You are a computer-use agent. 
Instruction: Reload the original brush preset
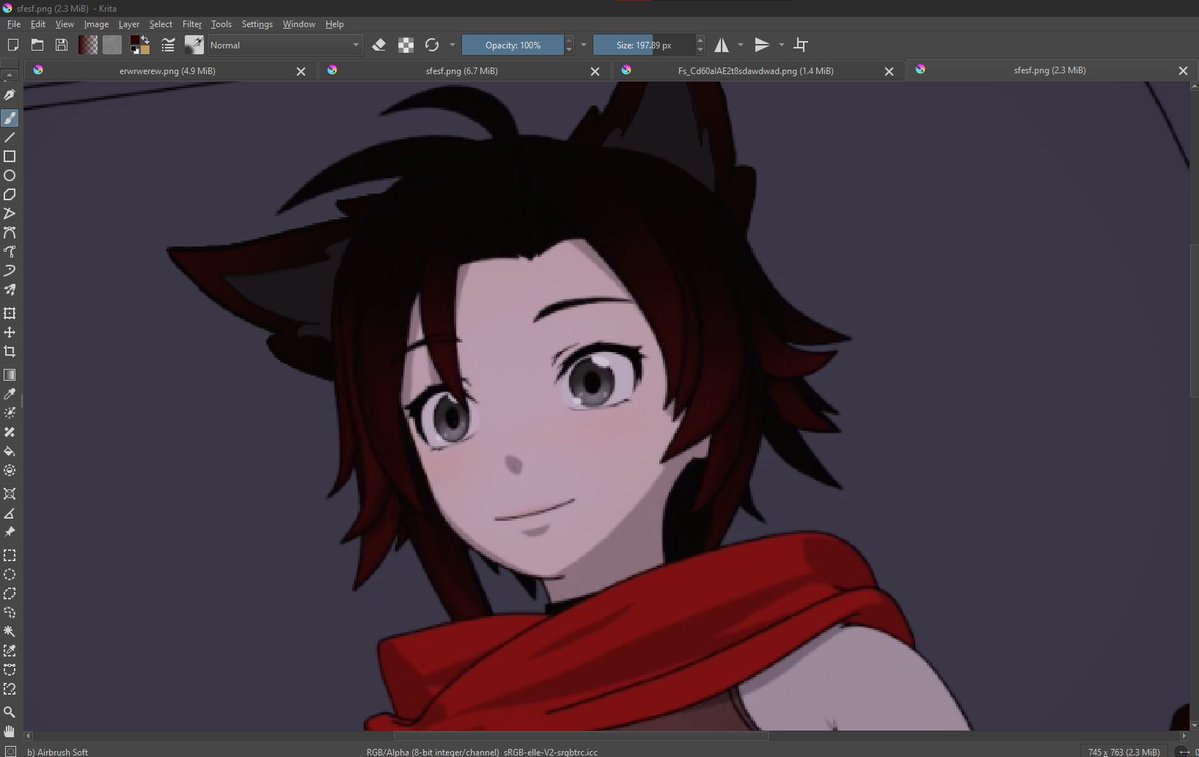pyautogui.click(x=432, y=45)
